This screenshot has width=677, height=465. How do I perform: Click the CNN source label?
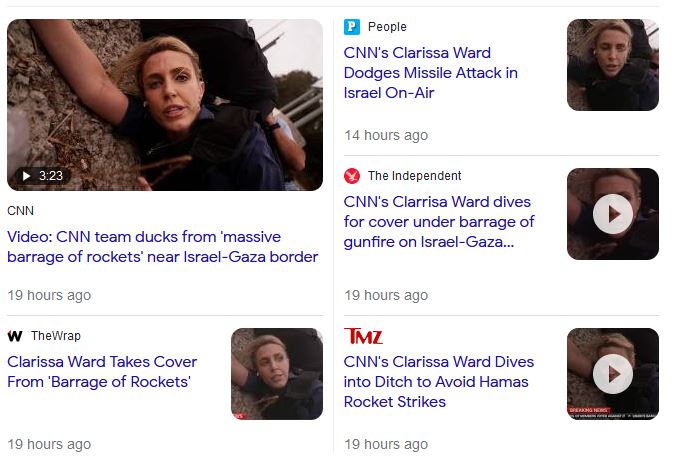coord(20,211)
